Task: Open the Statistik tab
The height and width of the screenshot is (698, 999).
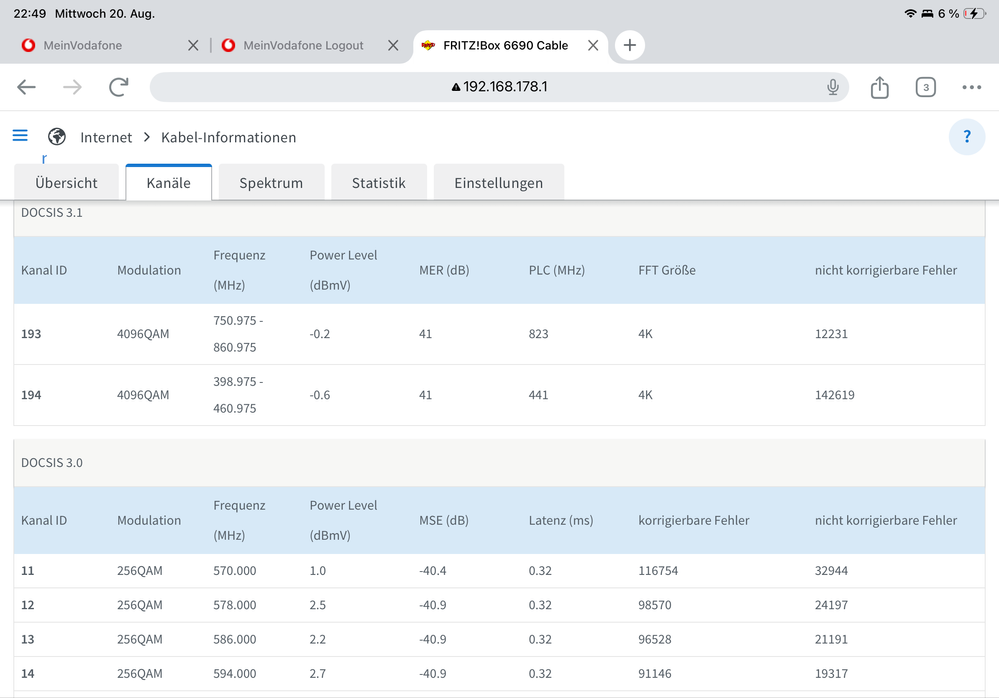Action: coord(378,183)
